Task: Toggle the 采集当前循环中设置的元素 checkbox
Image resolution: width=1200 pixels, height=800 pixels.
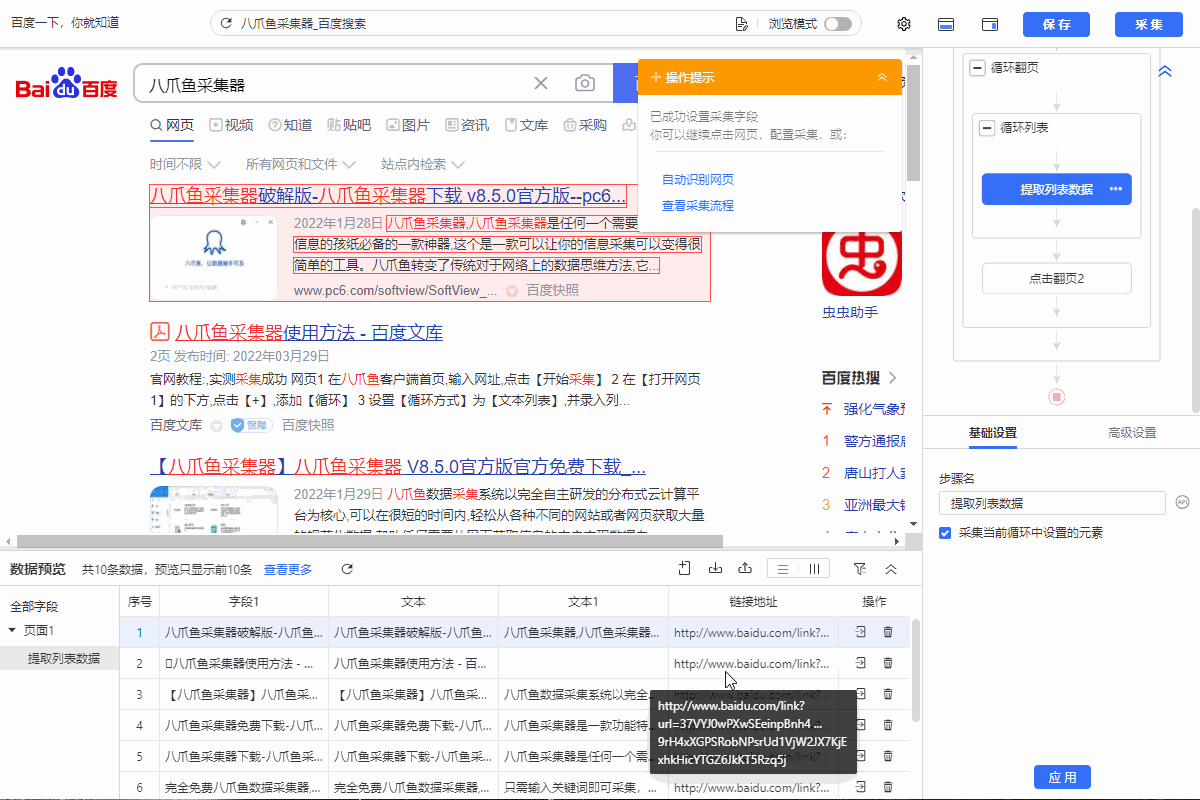Action: pyautogui.click(x=945, y=533)
